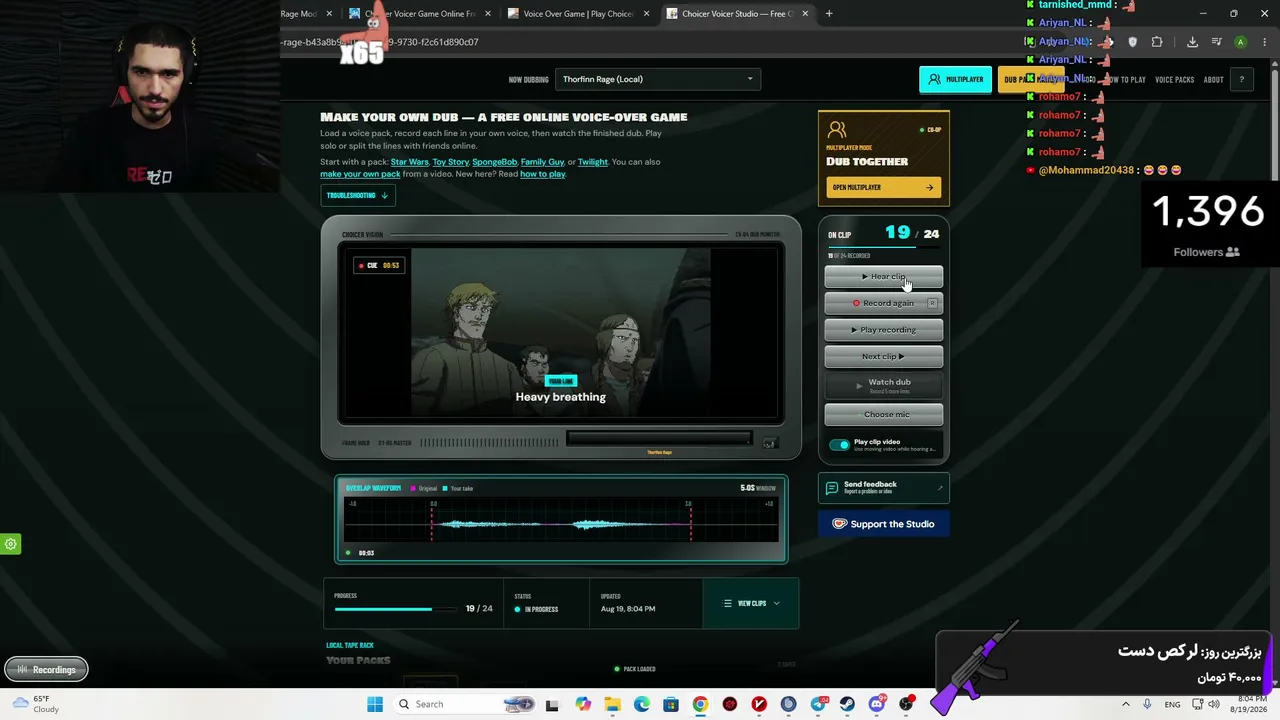Open the Windows Start menu
Screen dimensions: 1280x720
pos(375,704)
